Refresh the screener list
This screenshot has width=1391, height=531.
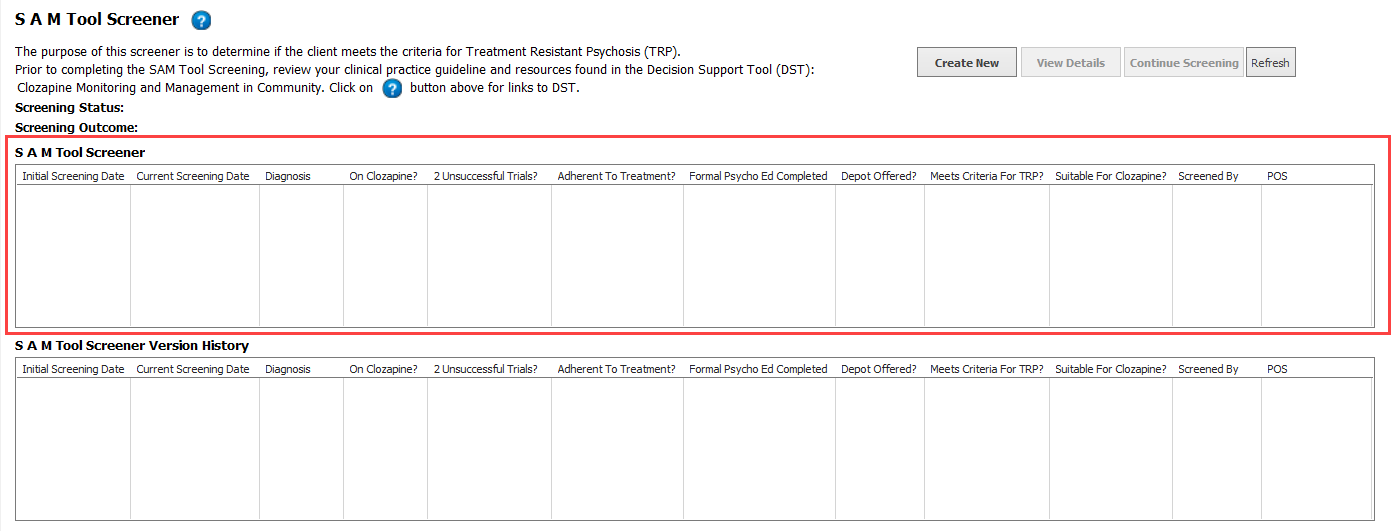pos(1270,62)
